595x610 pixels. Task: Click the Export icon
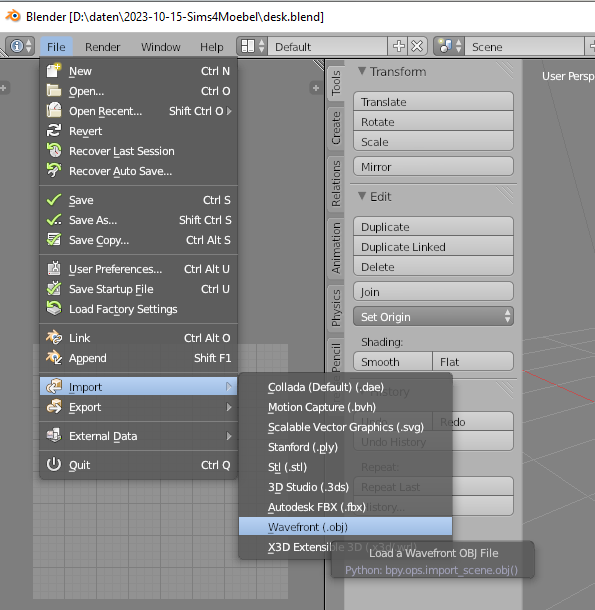click(54, 407)
